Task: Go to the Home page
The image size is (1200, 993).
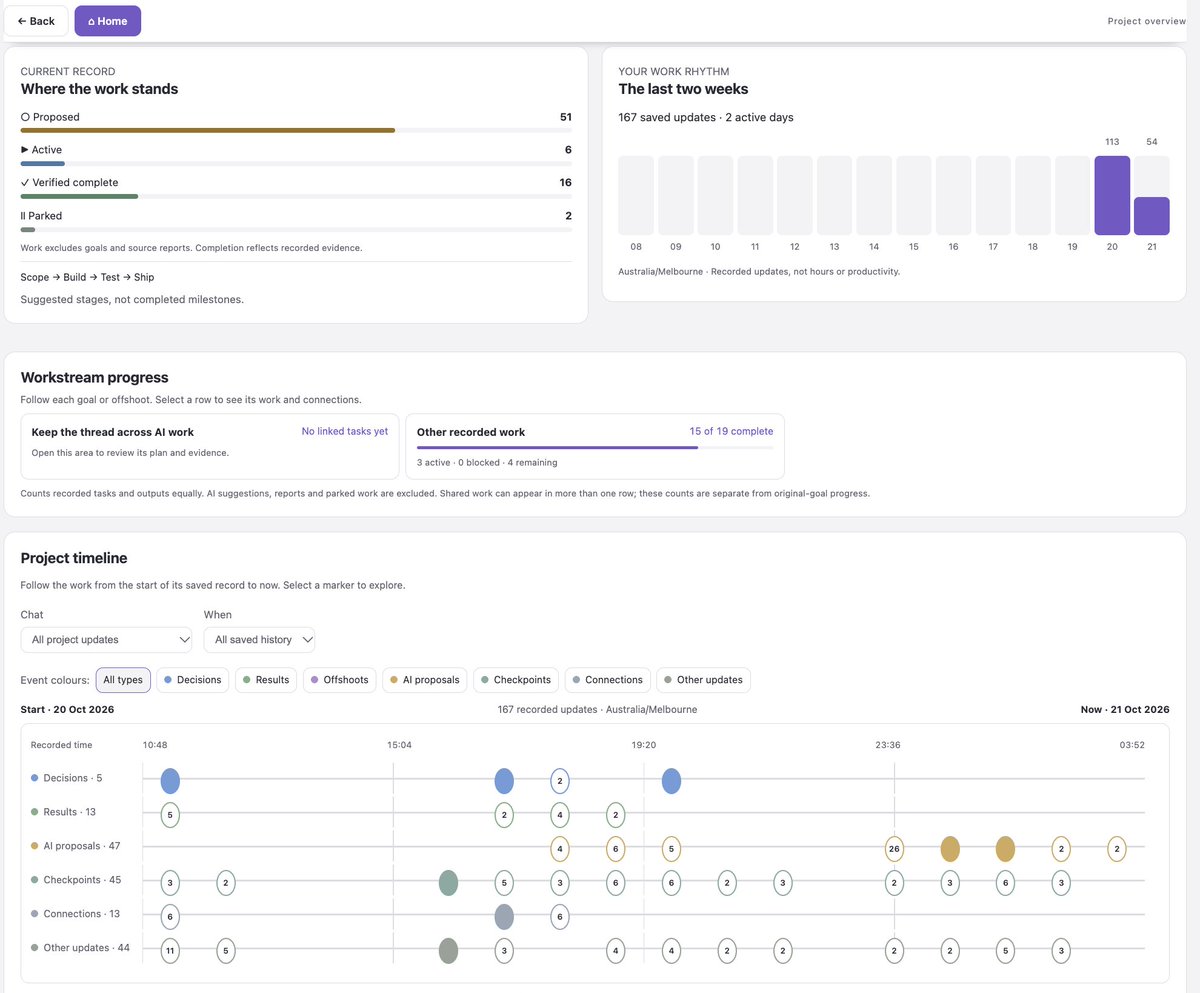Action: [108, 21]
